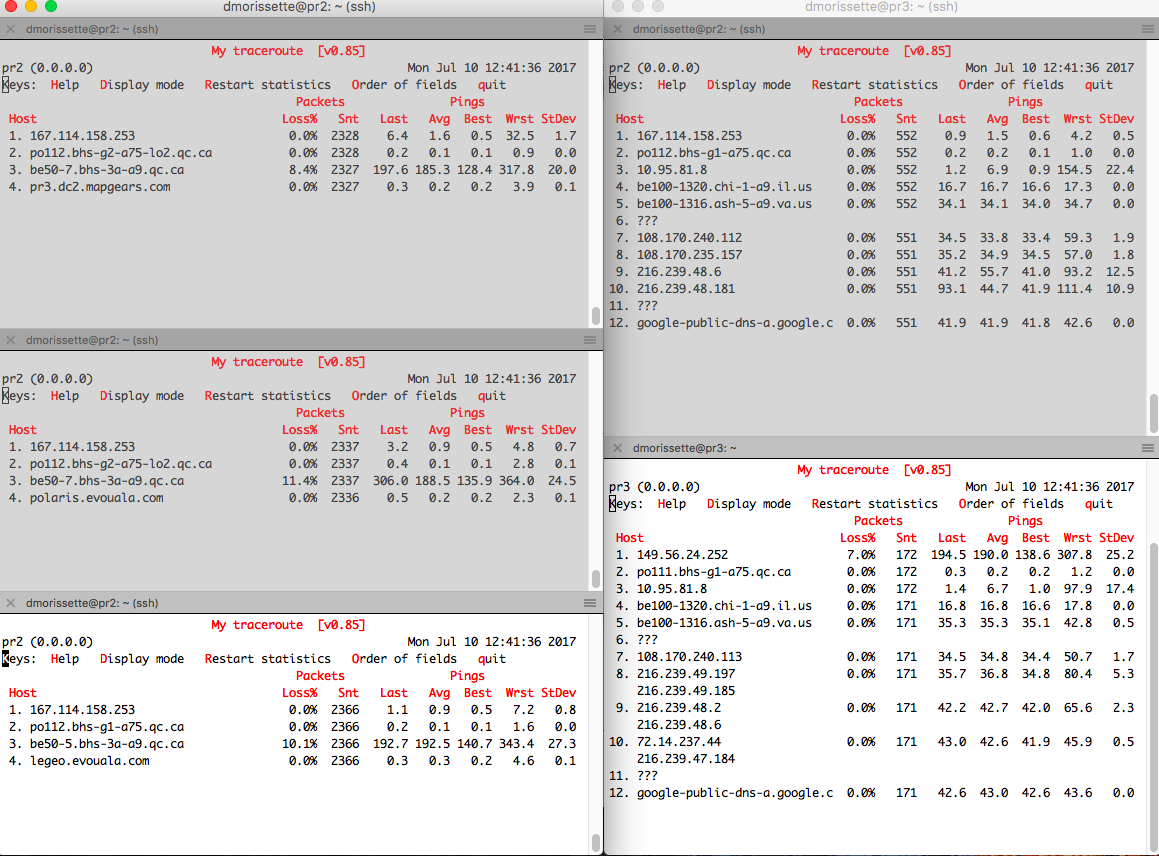Click host 72.14.237.44
The image size is (1159, 856).
(x=679, y=742)
